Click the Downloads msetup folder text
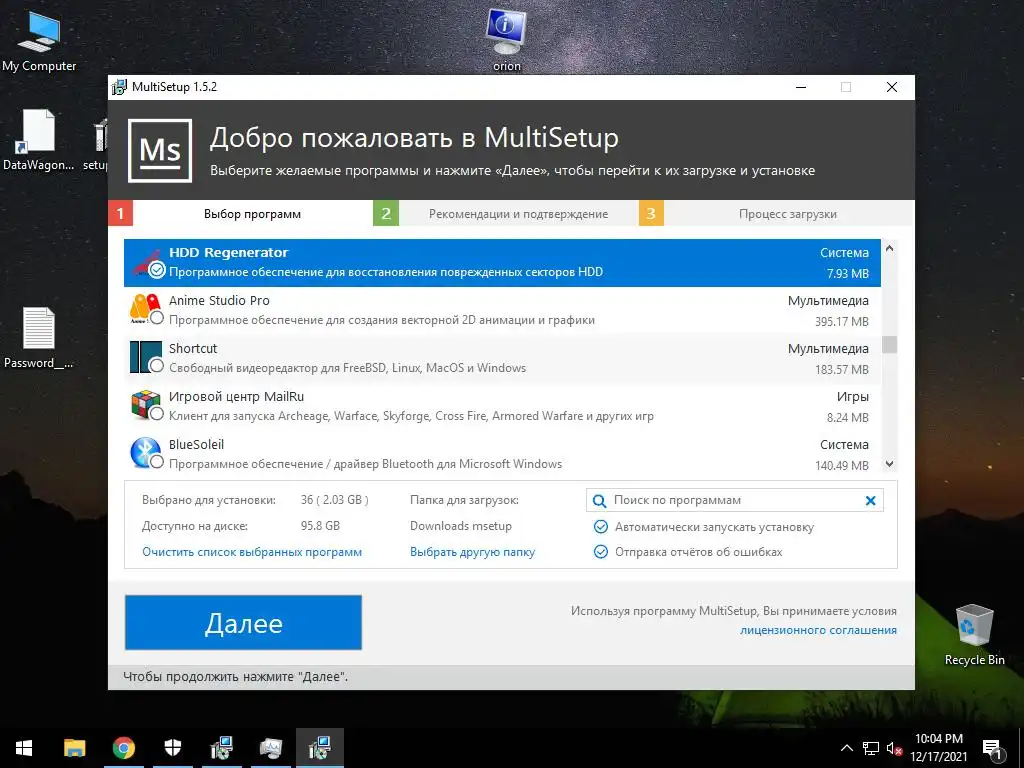1024x768 pixels. point(460,526)
